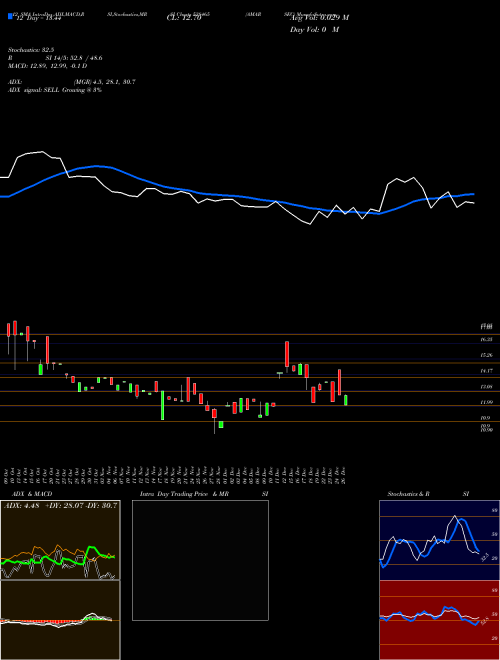Click the MACD histogram panel with red bars
The height and width of the screenshot is (660, 500).
point(60,620)
